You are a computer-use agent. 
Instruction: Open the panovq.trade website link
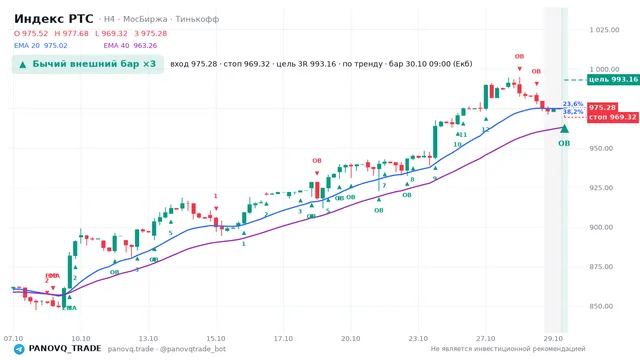click(x=131, y=349)
